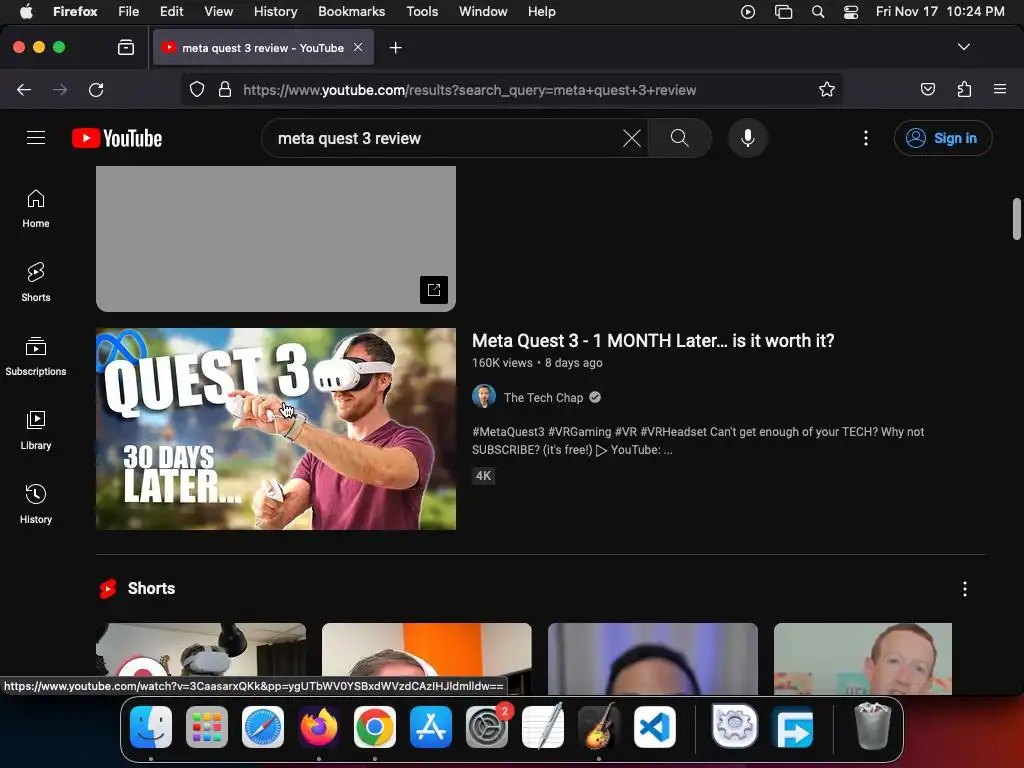Viewport: 1024px width, 768px height.
Task: Open Firefox application menu
Action: click(x=1000, y=89)
